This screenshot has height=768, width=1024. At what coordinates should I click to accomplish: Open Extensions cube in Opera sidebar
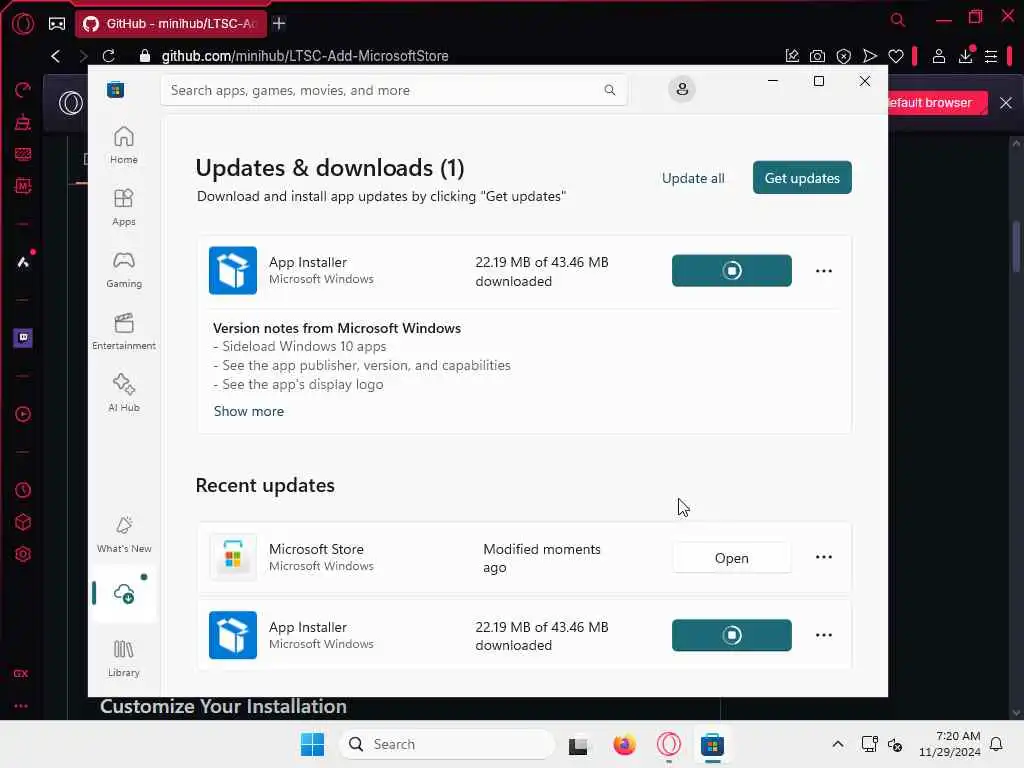[x=23, y=522]
